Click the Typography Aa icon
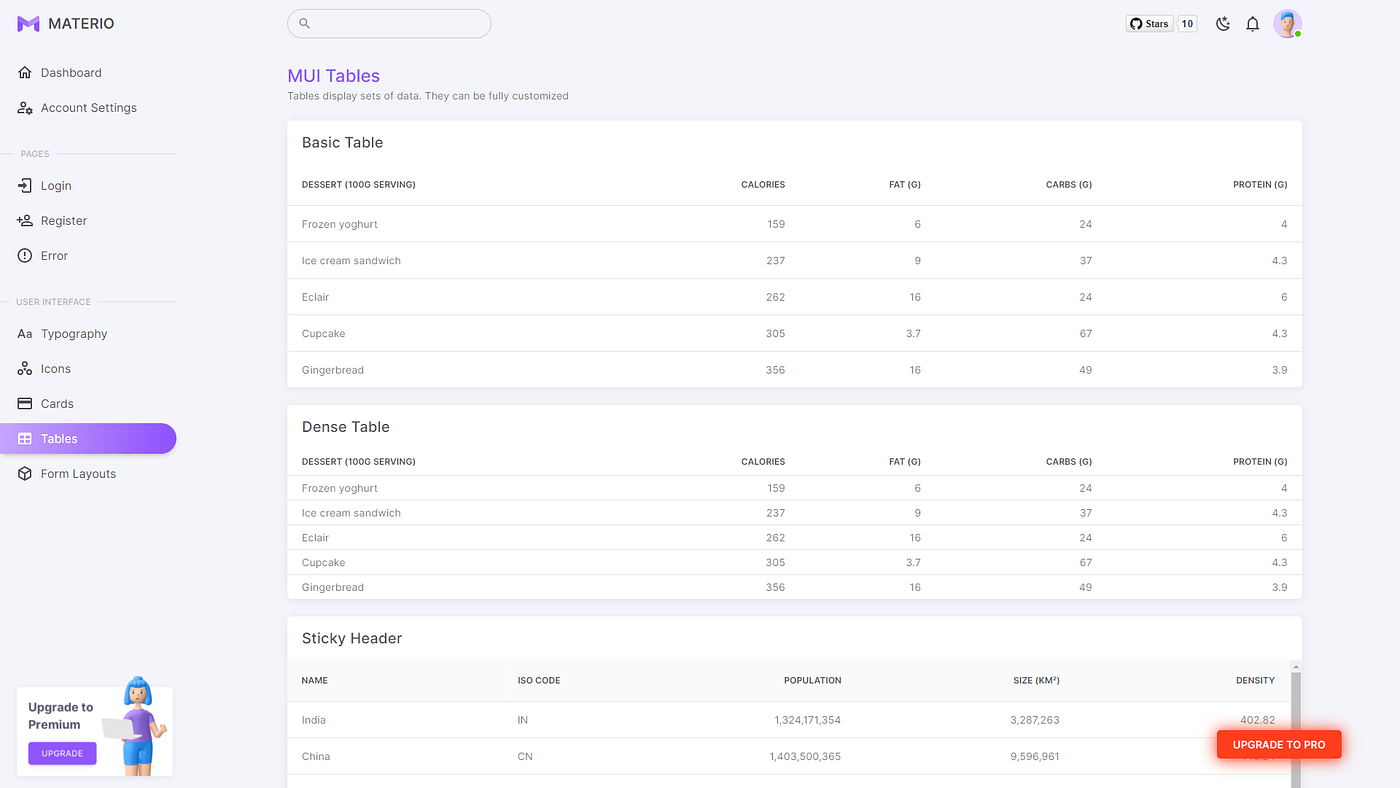The image size is (1400, 788). coord(25,334)
